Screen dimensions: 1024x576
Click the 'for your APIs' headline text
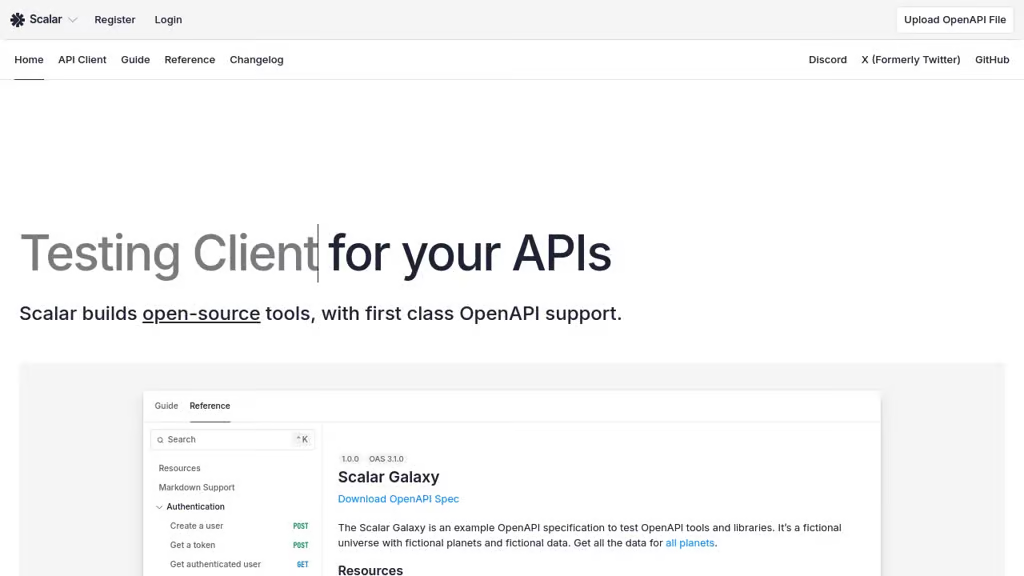coord(470,253)
